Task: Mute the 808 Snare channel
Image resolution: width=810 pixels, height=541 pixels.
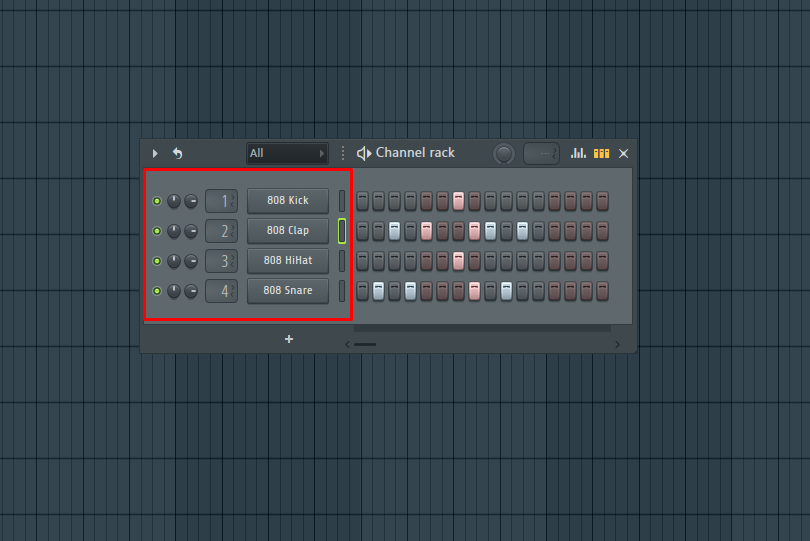Action: click(x=157, y=291)
